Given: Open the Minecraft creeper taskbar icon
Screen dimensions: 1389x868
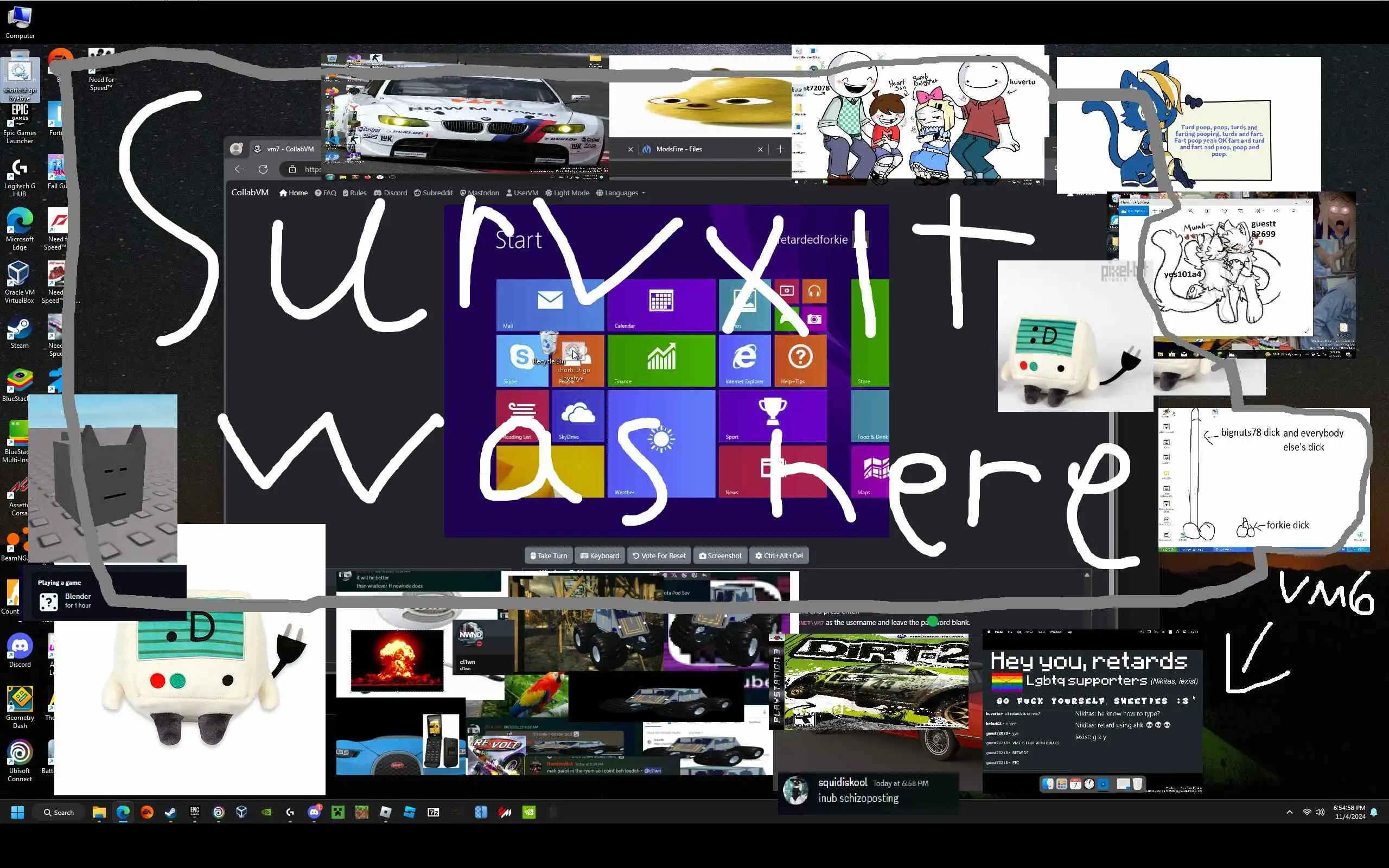Looking at the screenshot, I should pos(337,812).
